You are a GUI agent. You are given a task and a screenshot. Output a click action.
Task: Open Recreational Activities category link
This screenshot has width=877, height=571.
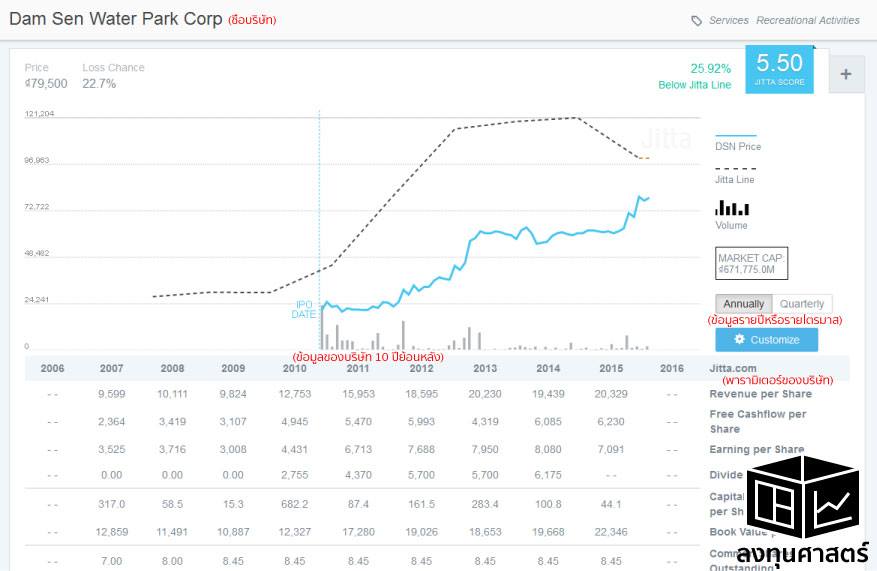(808, 20)
